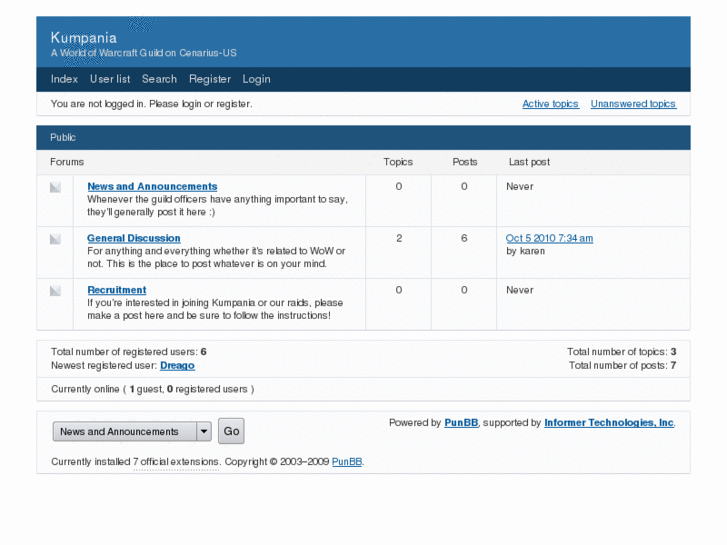Click the News and Announcements forum status icon

pyautogui.click(x=55, y=187)
